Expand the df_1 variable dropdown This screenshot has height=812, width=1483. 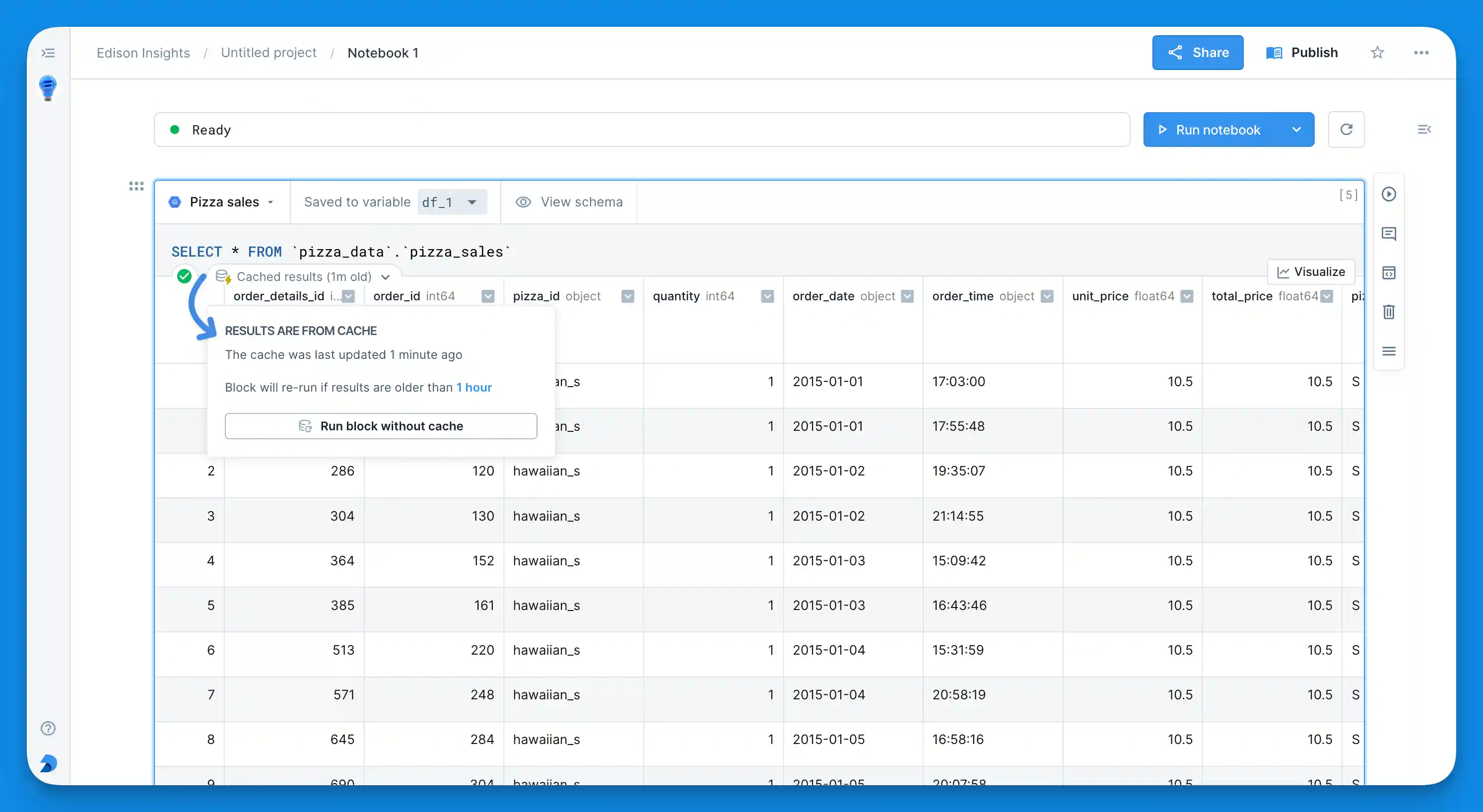[472, 202]
